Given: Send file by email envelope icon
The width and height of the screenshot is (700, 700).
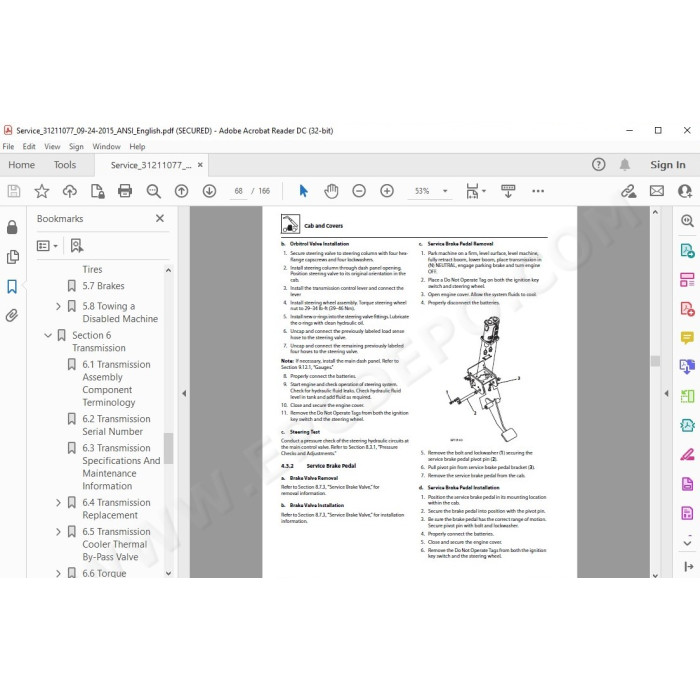Looking at the screenshot, I should (x=657, y=191).
